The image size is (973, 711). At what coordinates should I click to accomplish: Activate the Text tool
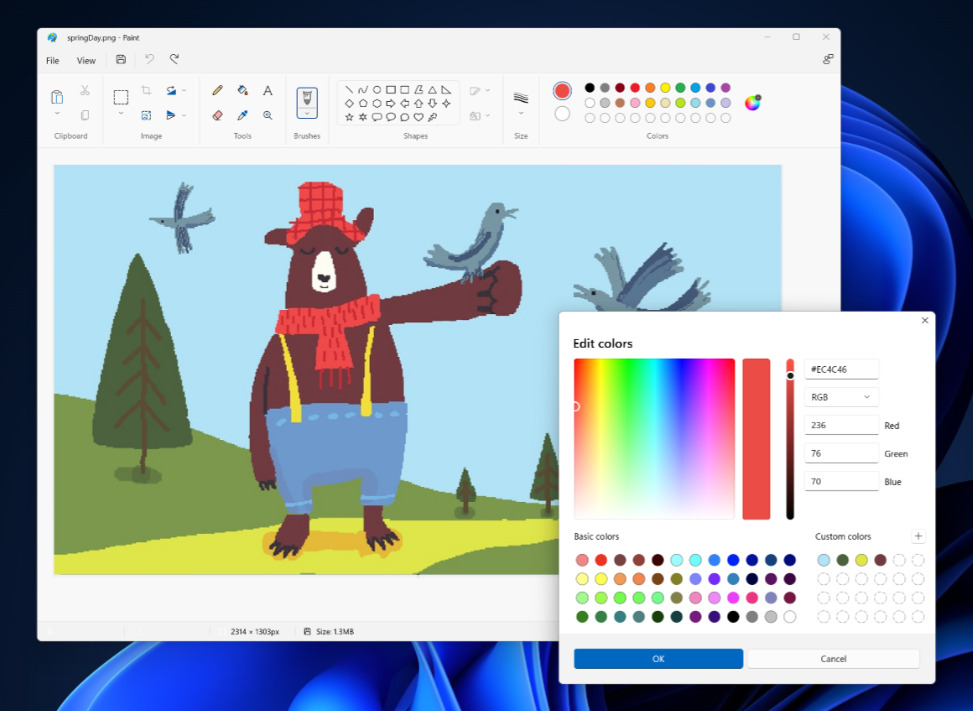point(268,90)
